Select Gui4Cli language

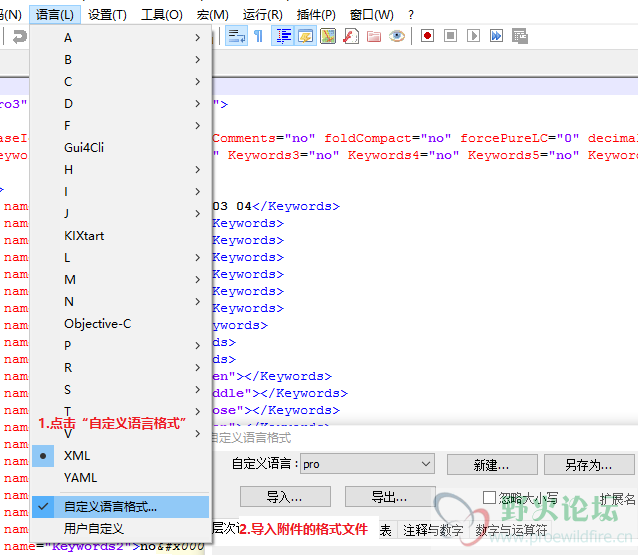click(x=121, y=147)
